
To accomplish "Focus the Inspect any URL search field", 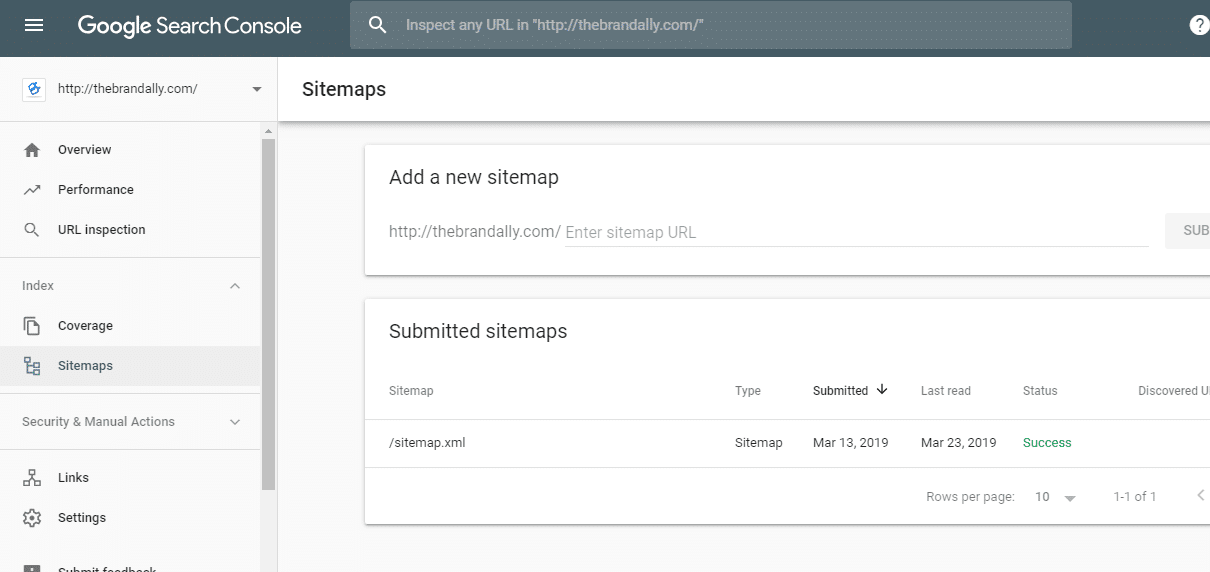I will 710,25.
